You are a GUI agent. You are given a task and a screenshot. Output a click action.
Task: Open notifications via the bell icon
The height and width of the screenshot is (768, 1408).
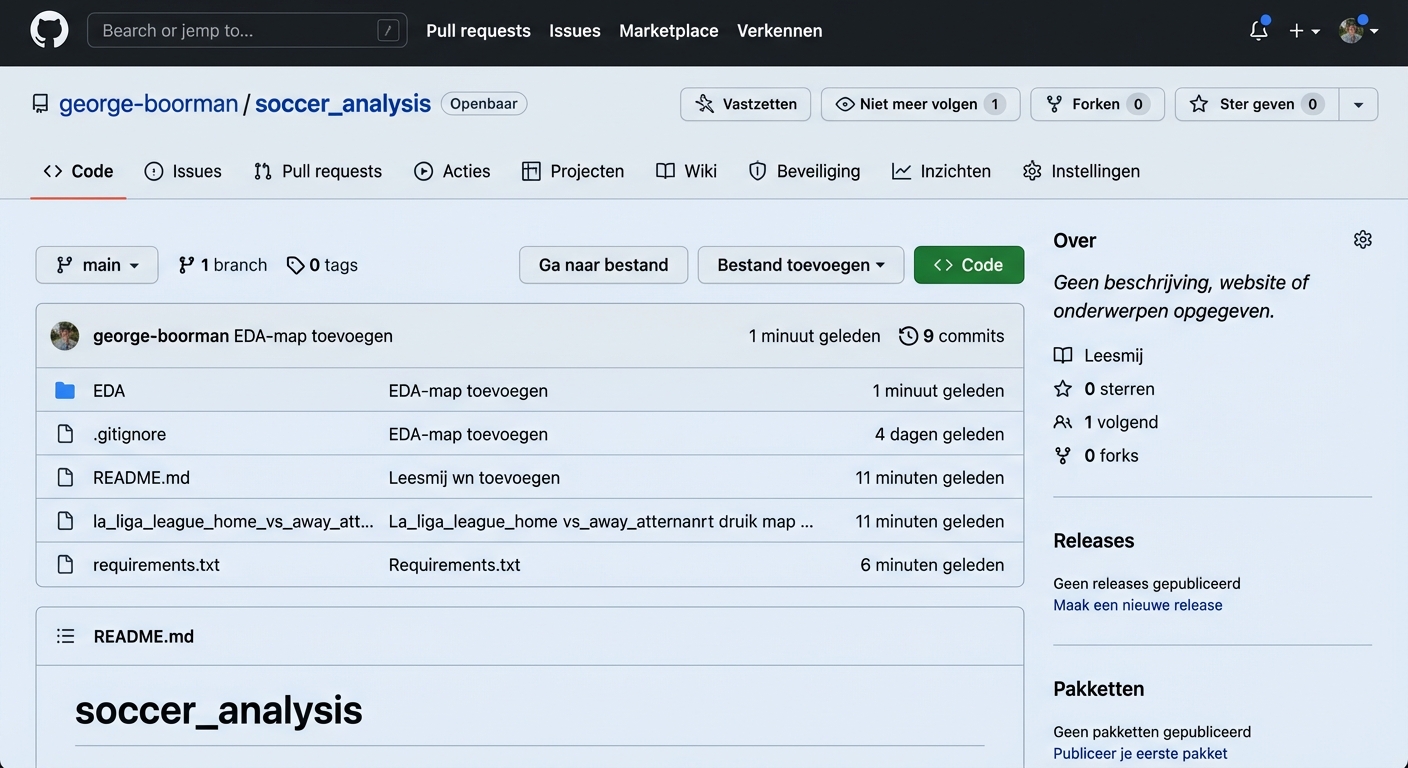coord(1257,30)
